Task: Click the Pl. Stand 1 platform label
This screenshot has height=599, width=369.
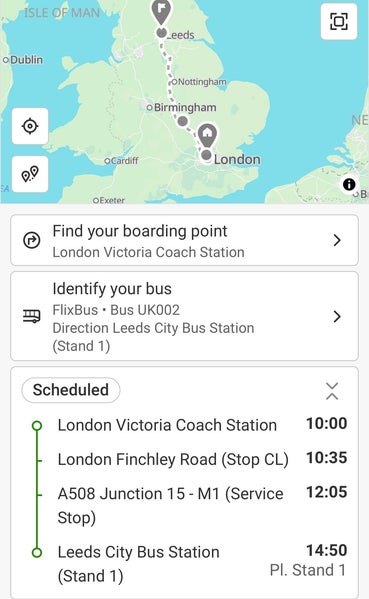Action: point(308,570)
